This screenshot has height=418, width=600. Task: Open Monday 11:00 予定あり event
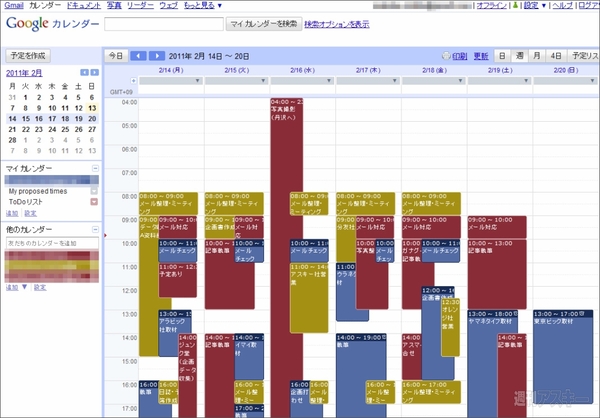(178, 280)
